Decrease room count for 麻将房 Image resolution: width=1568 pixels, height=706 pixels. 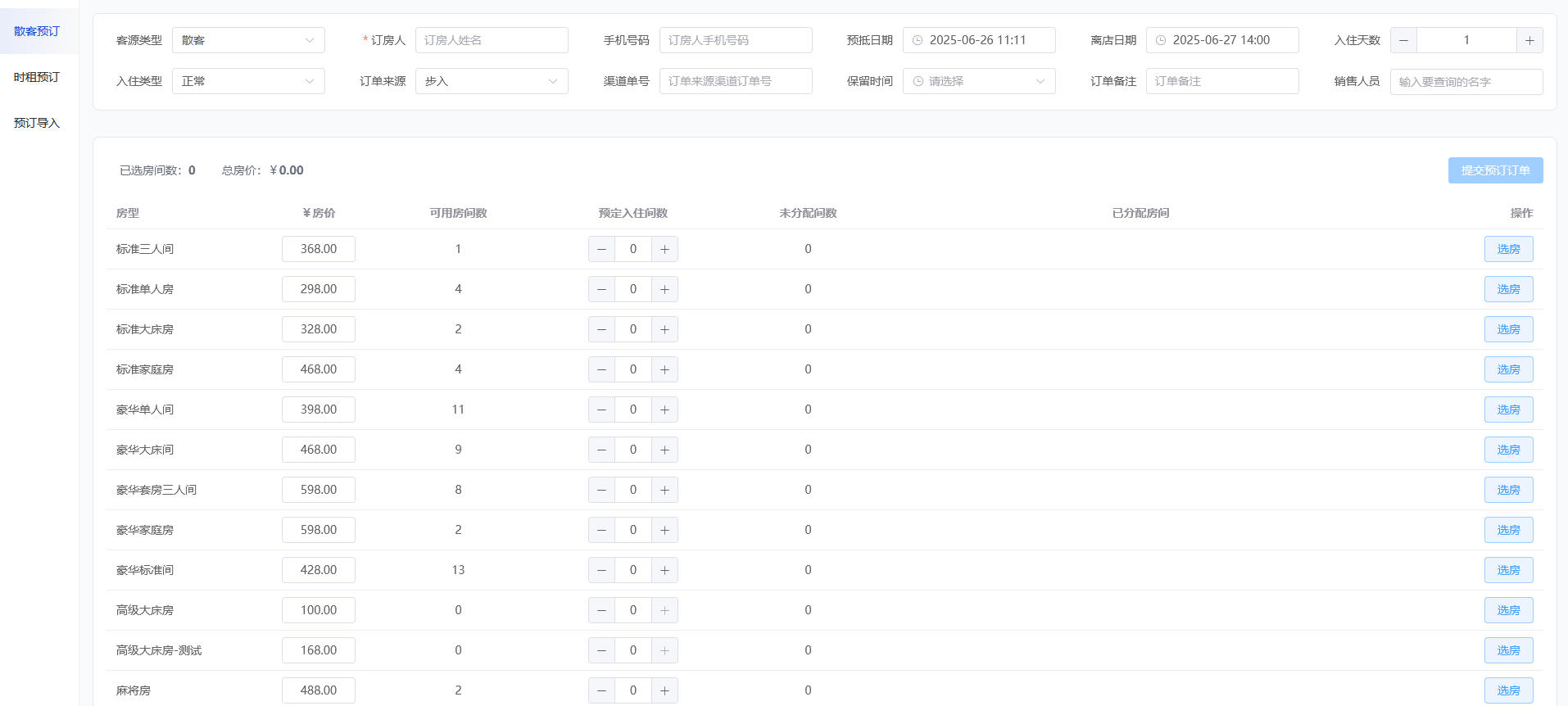(601, 690)
